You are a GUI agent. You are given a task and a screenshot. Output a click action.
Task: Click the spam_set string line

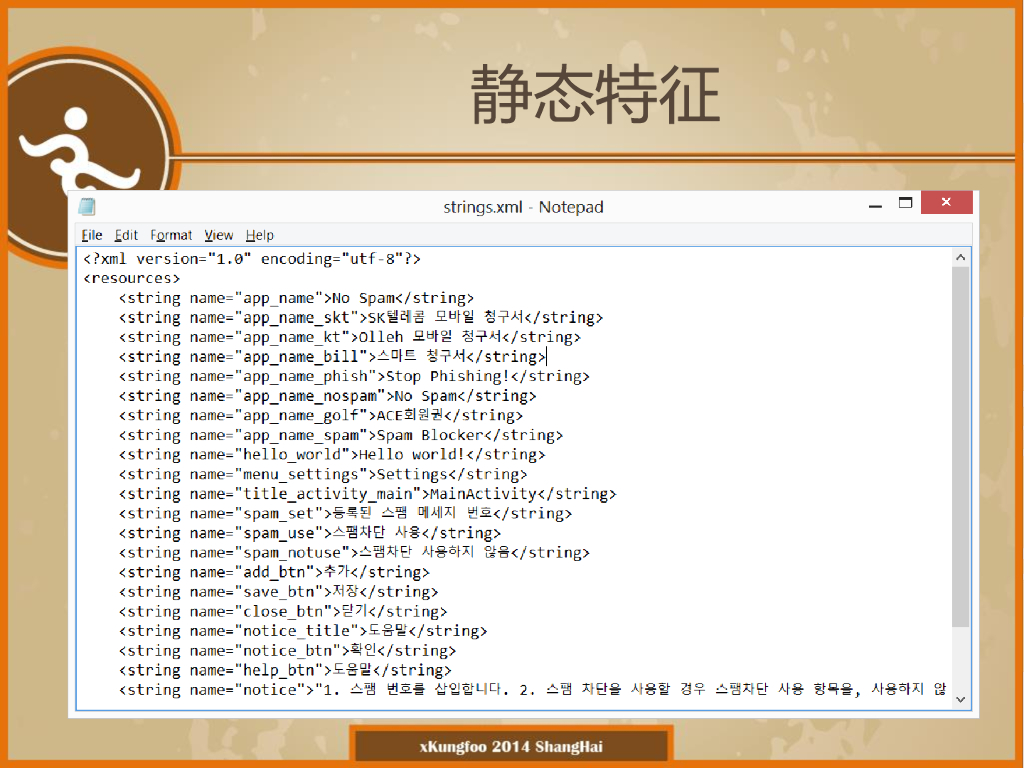(x=345, y=514)
